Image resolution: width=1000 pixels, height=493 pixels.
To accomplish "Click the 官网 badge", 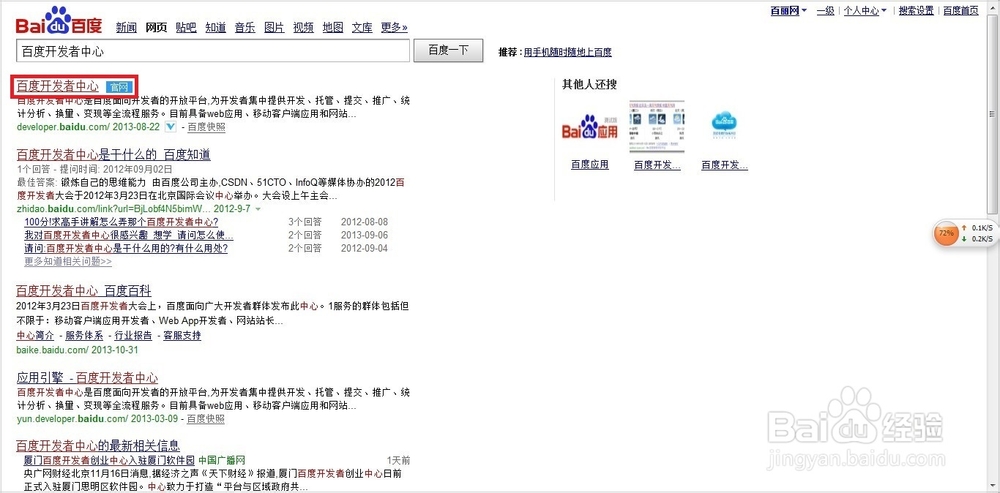I will click(x=119, y=87).
